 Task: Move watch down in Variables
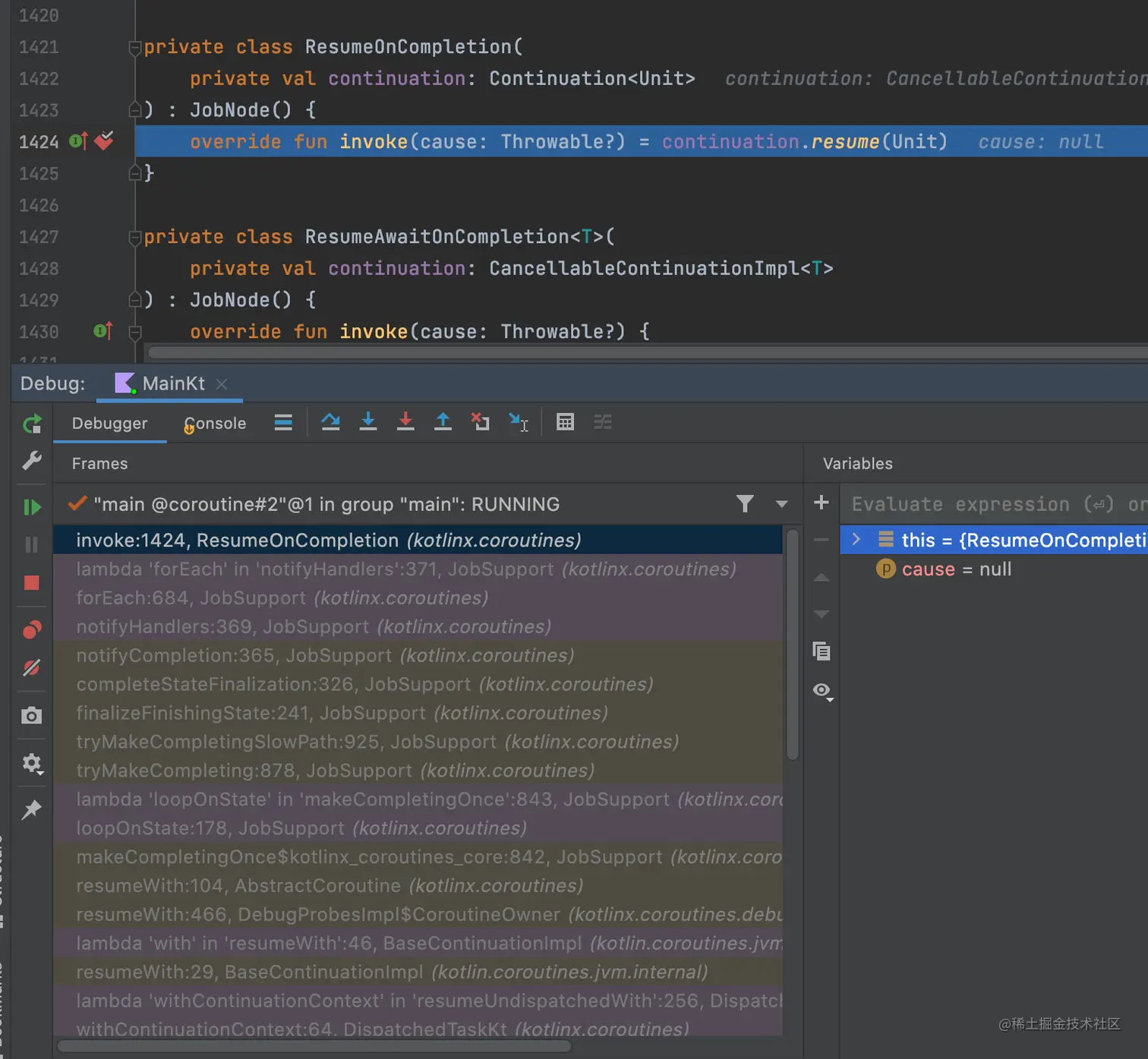click(x=822, y=614)
